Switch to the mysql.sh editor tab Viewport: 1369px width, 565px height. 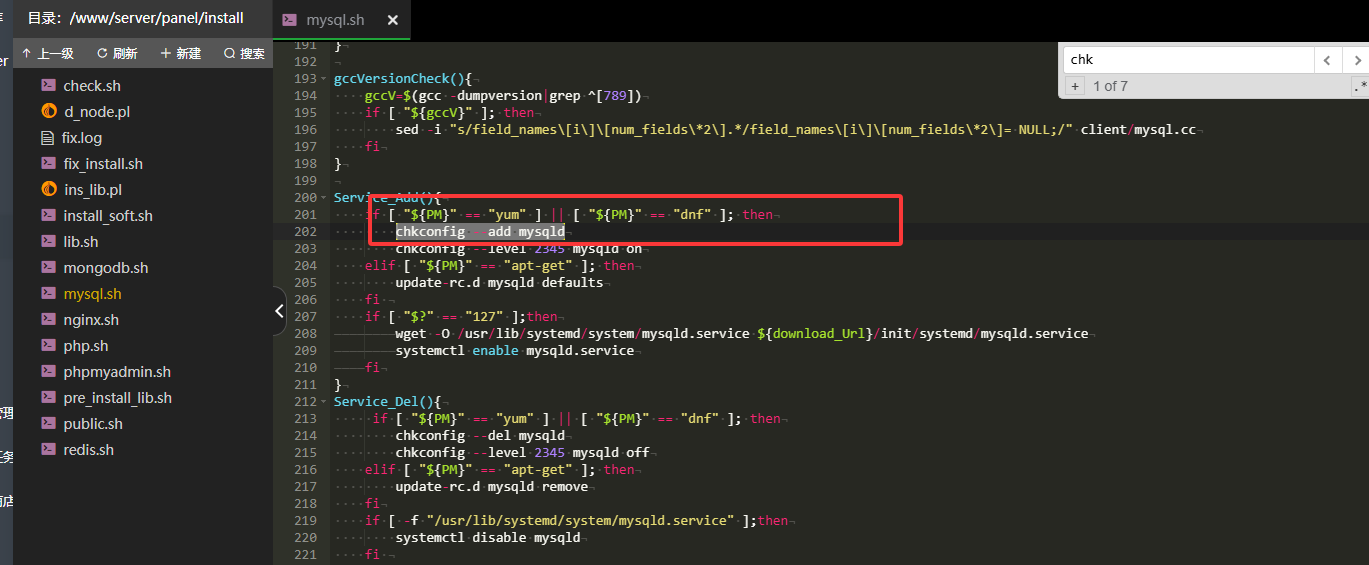335,20
